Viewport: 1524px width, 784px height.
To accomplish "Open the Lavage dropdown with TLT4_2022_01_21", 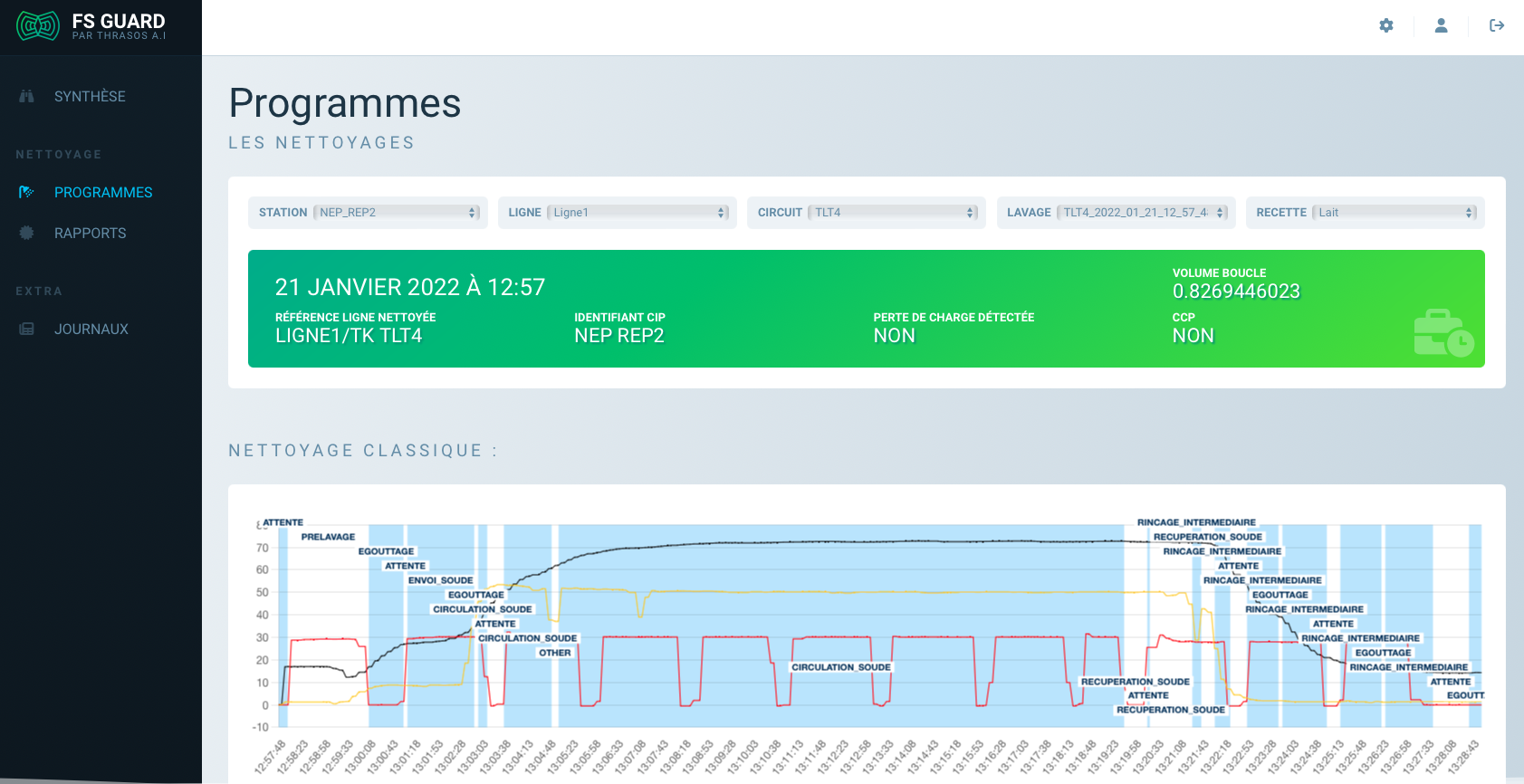I will click(x=1142, y=213).
